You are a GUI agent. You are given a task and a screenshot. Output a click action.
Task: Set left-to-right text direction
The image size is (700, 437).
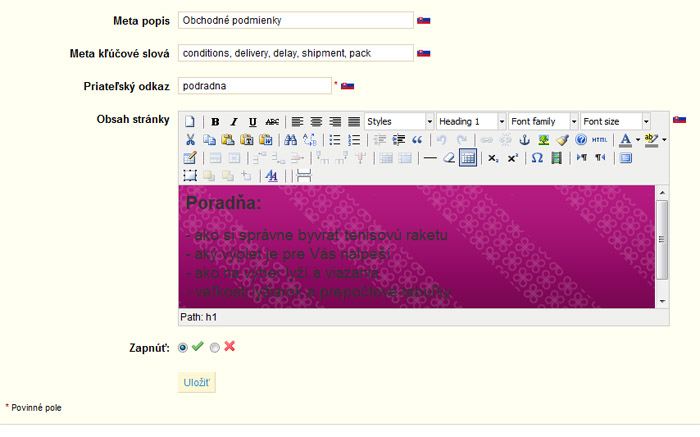point(581,158)
